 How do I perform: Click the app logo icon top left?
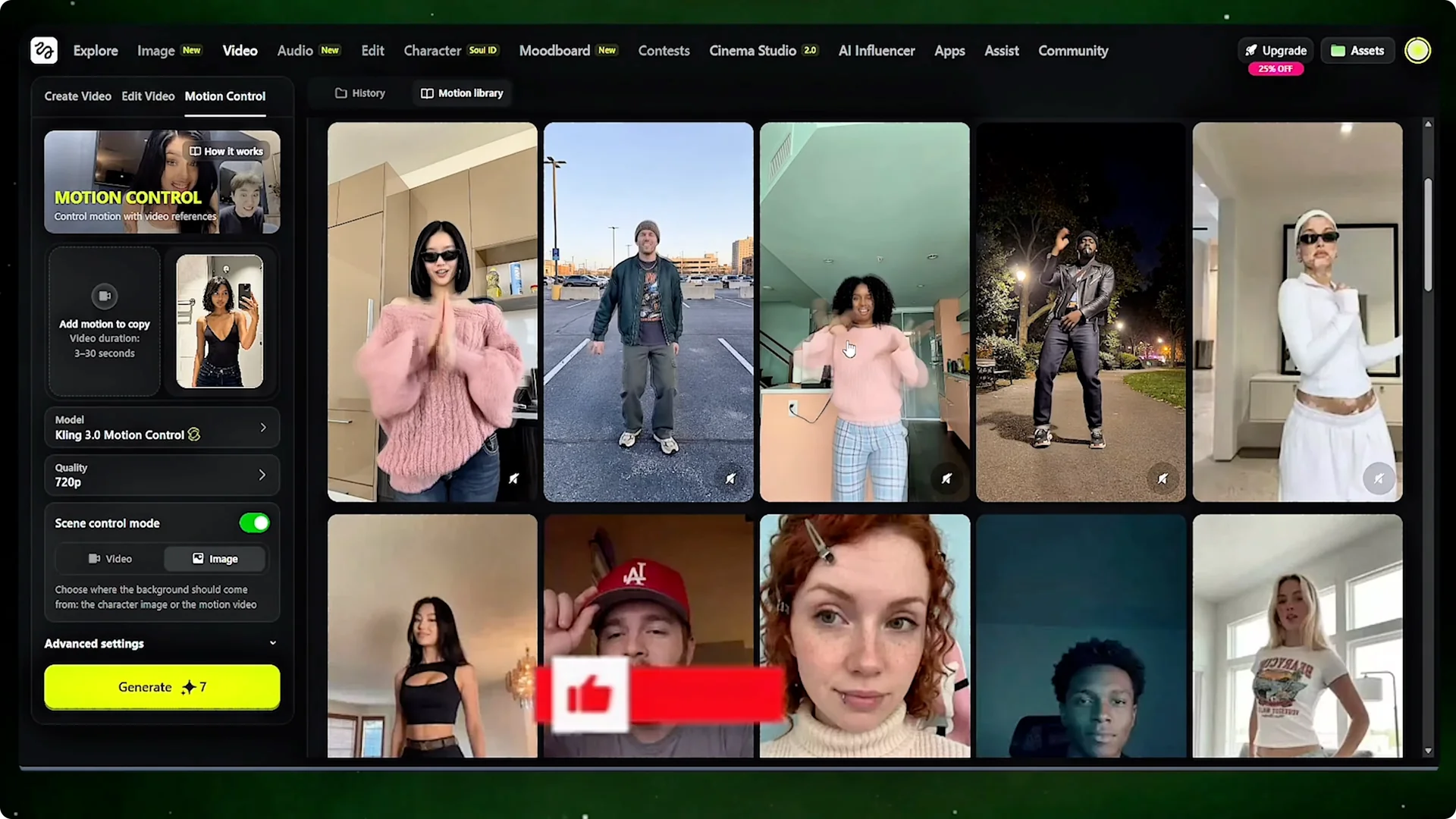click(x=43, y=50)
